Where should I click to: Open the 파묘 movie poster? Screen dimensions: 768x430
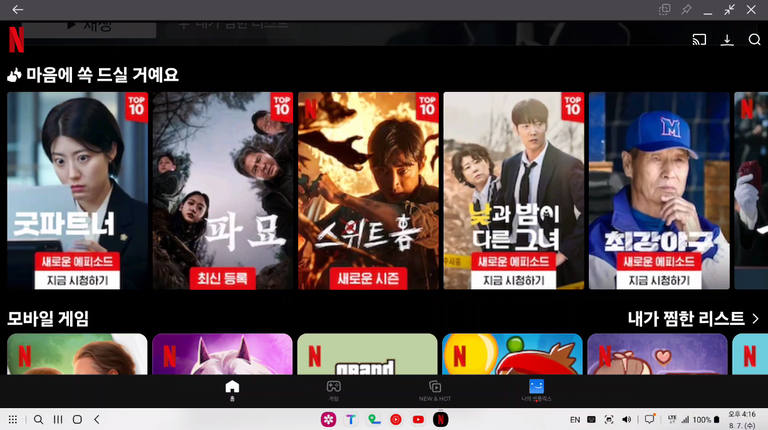(223, 191)
